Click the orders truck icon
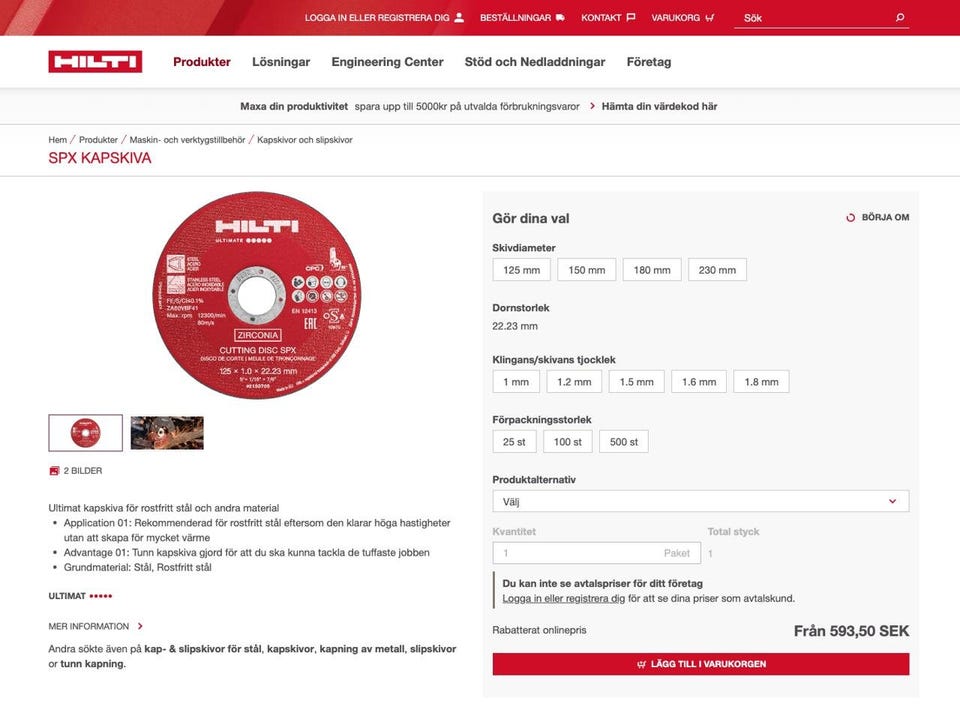The width and height of the screenshot is (960, 707). (x=560, y=18)
